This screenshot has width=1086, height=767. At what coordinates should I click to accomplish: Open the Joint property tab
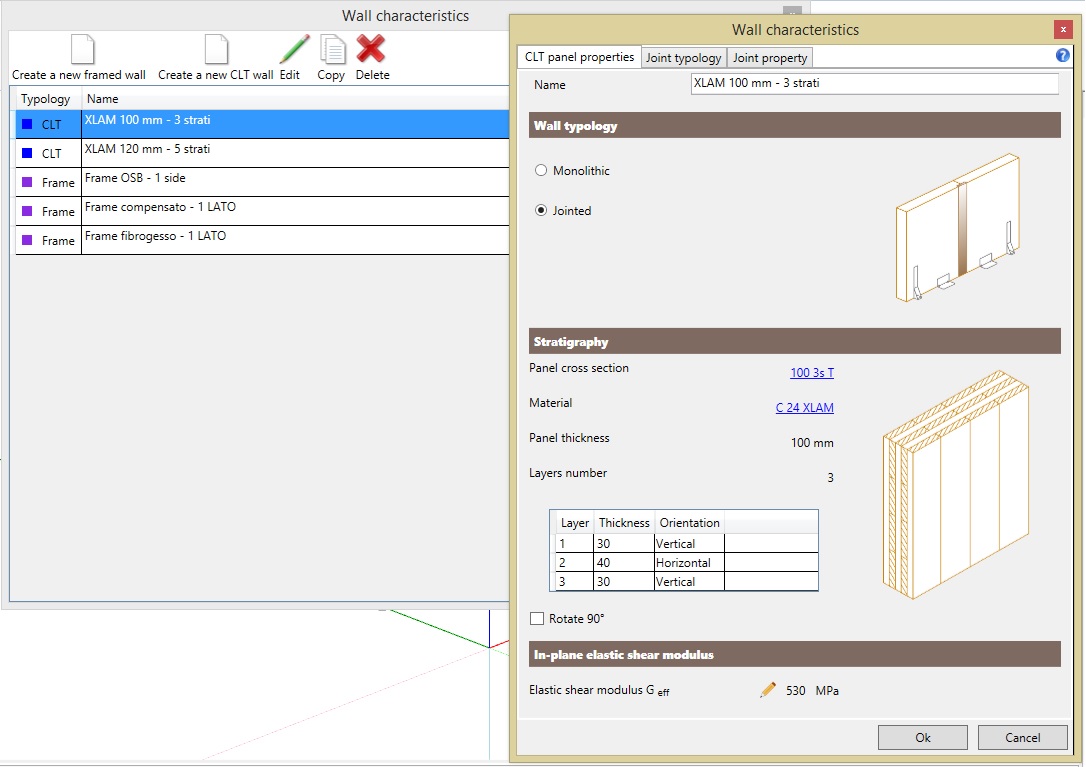pyautogui.click(x=769, y=58)
